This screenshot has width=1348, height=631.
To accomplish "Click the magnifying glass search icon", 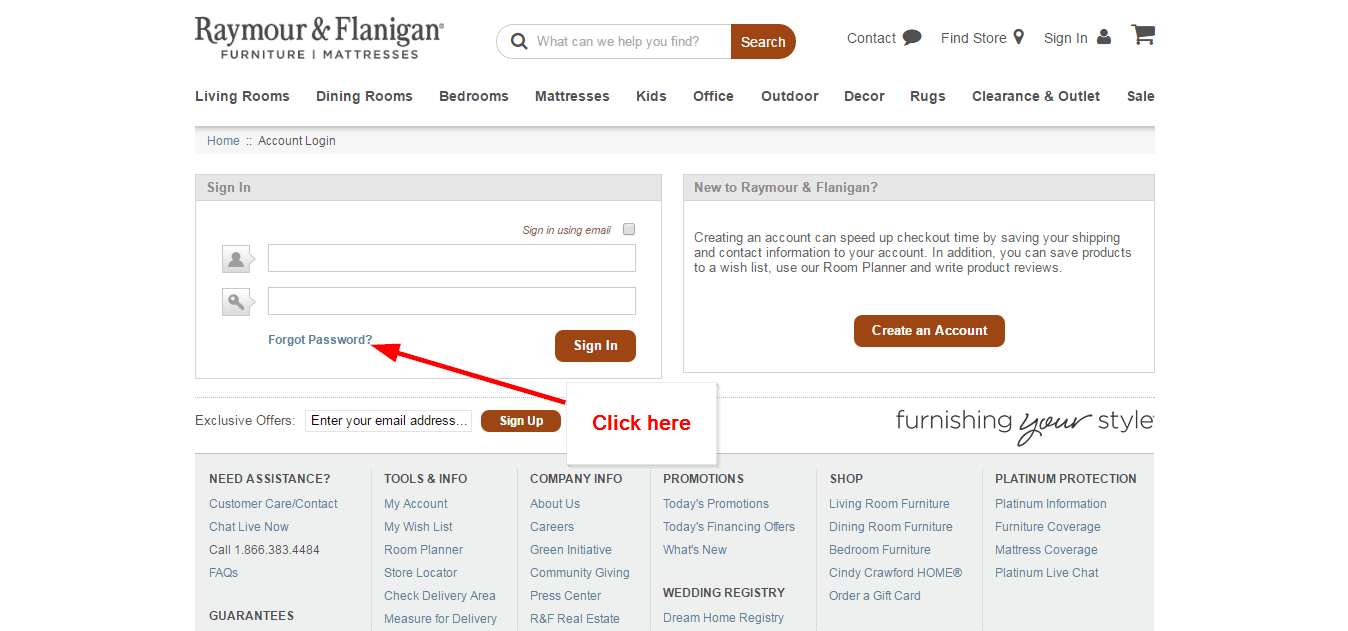I will [519, 41].
